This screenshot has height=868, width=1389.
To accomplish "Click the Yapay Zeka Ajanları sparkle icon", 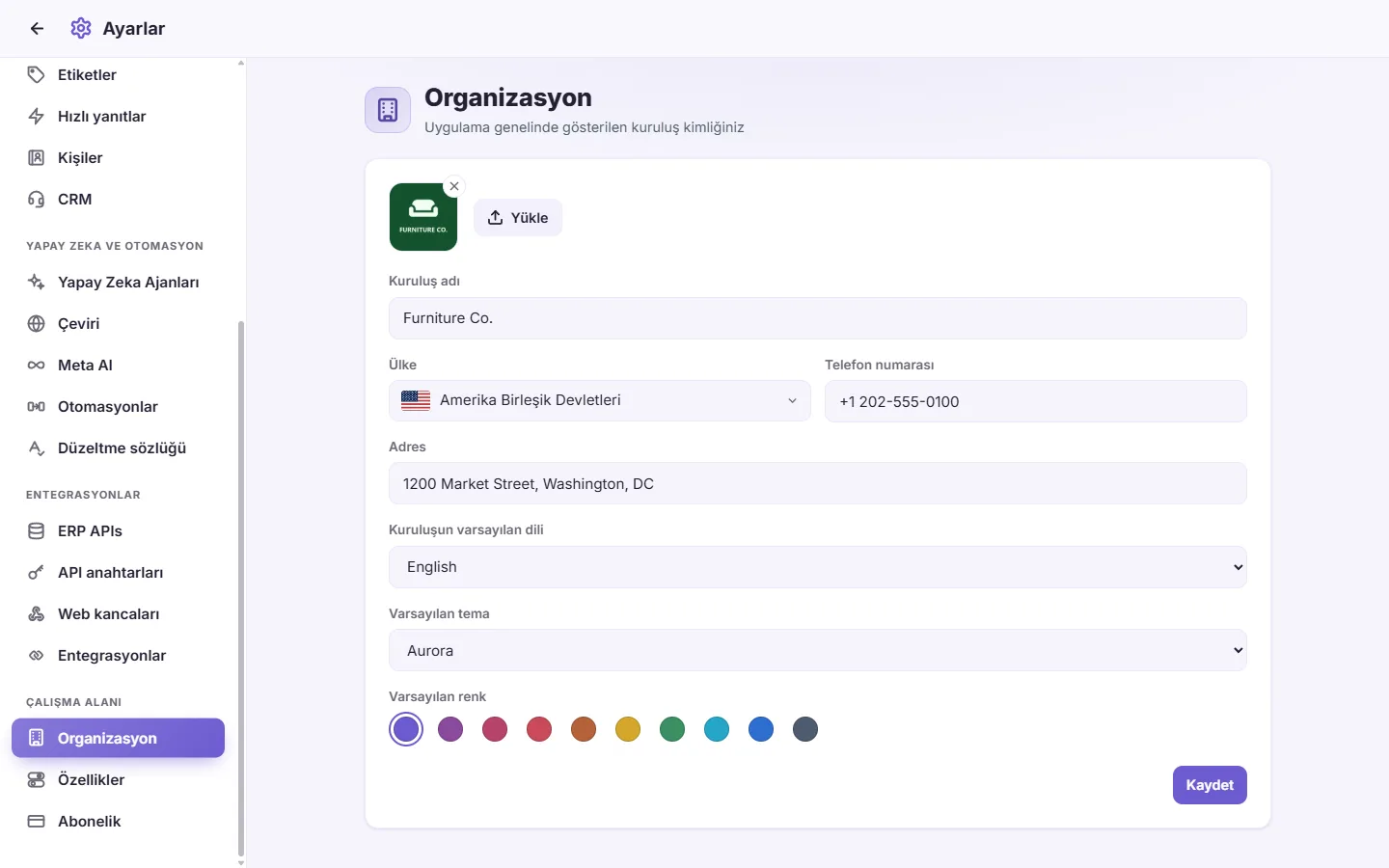I will (37, 283).
